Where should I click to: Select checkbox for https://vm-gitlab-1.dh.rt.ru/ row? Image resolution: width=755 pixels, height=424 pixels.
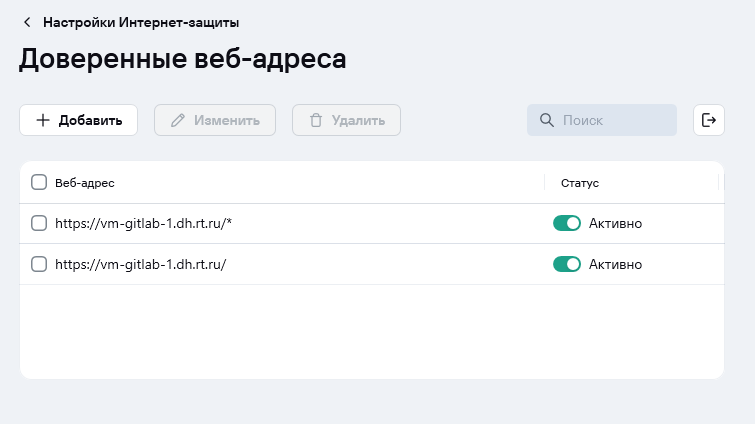(39, 264)
